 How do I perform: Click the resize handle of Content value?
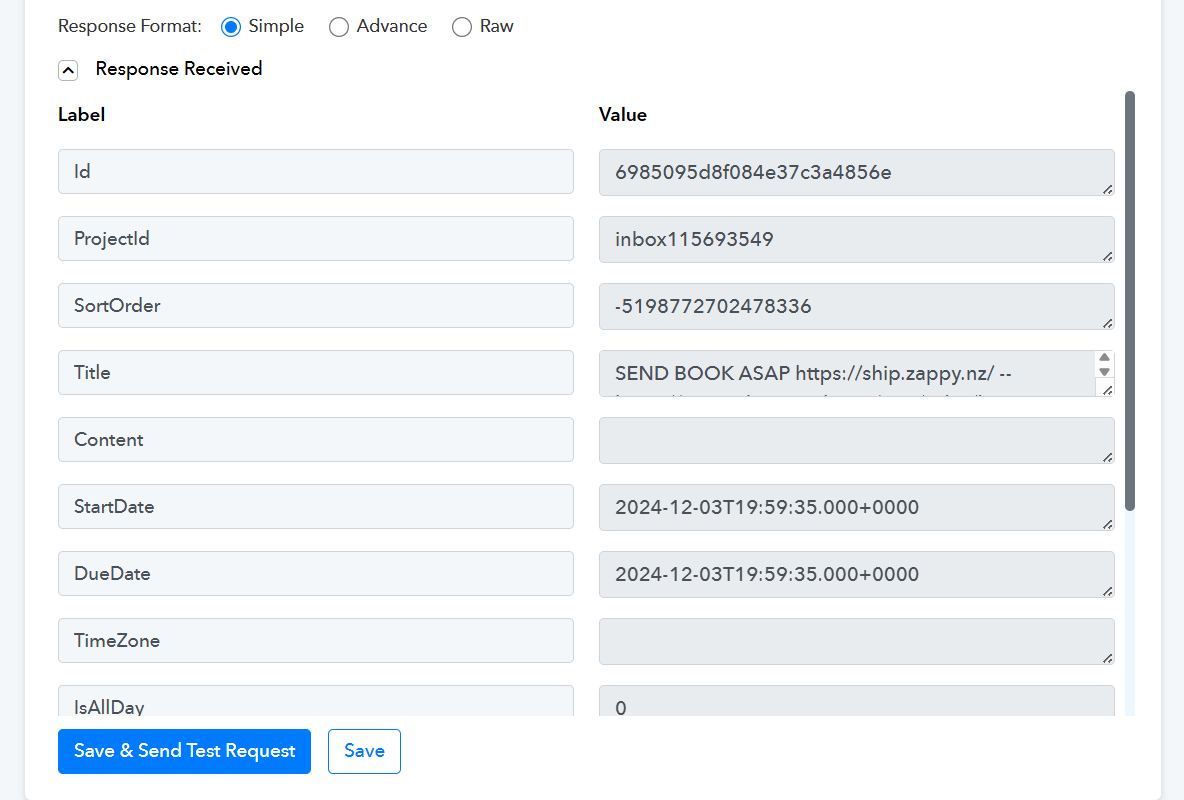point(1107,457)
